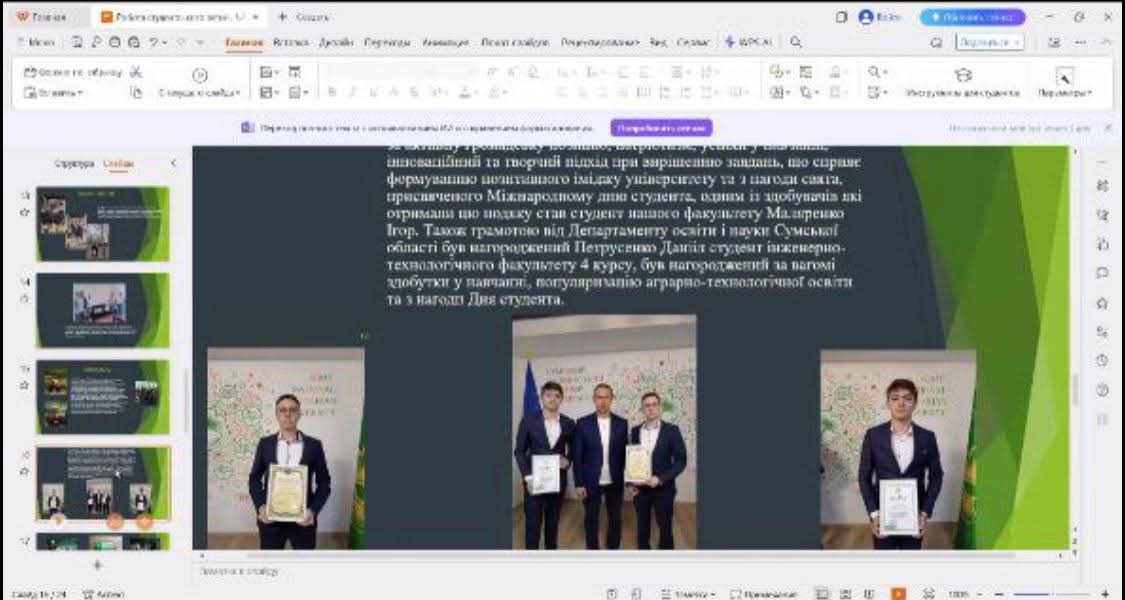Start slideshow from current slide play icon
The image size is (1125, 600).
pos(199,74)
